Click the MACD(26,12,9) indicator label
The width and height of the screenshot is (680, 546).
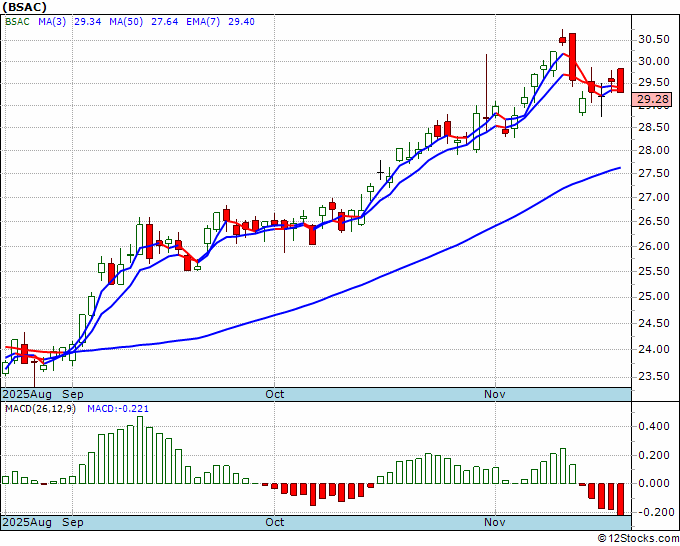[40, 409]
